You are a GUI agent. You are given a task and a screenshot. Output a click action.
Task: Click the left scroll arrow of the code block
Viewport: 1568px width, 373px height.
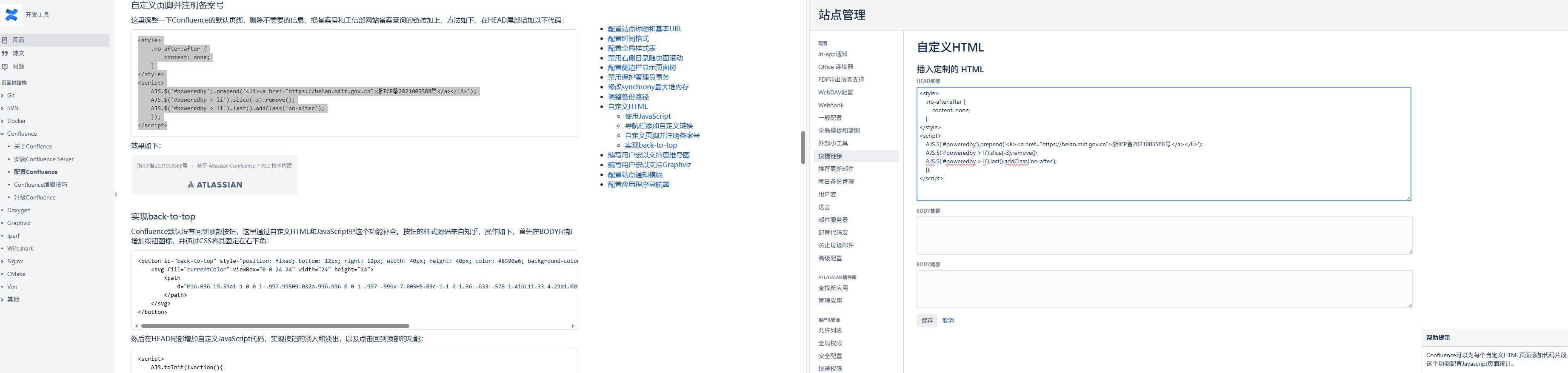pos(136,326)
